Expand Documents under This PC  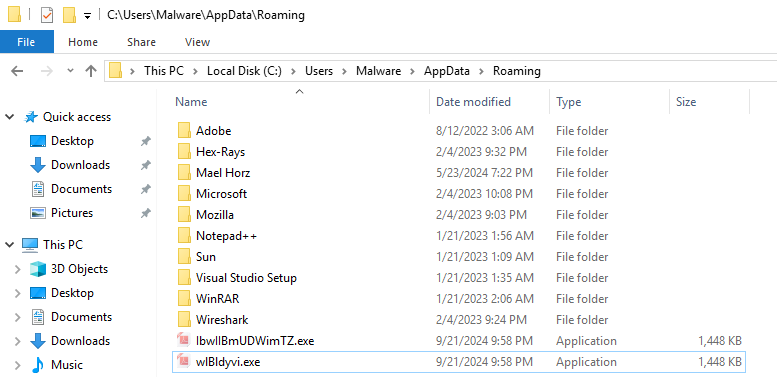click(17, 317)
